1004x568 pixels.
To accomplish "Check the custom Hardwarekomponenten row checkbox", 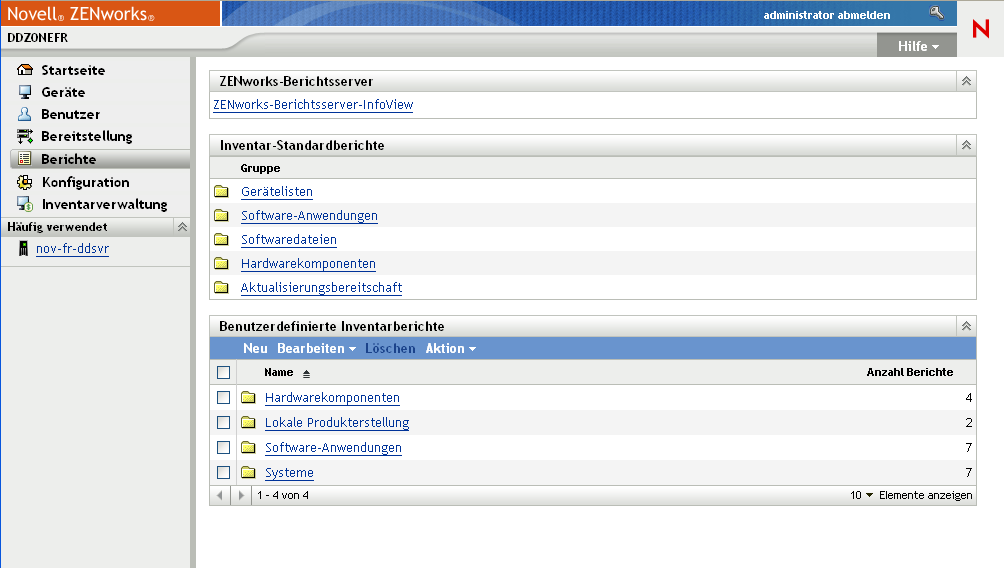I will [223, 398].
